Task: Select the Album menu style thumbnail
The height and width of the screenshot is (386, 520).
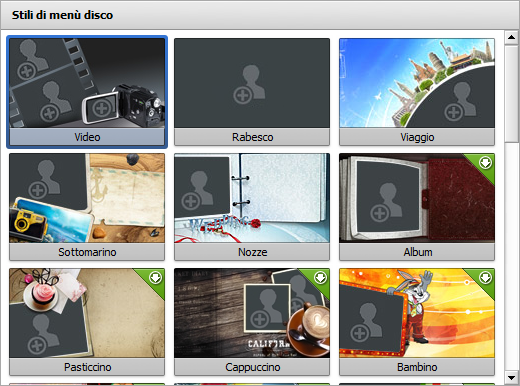Action: click(x=417, y=198)
